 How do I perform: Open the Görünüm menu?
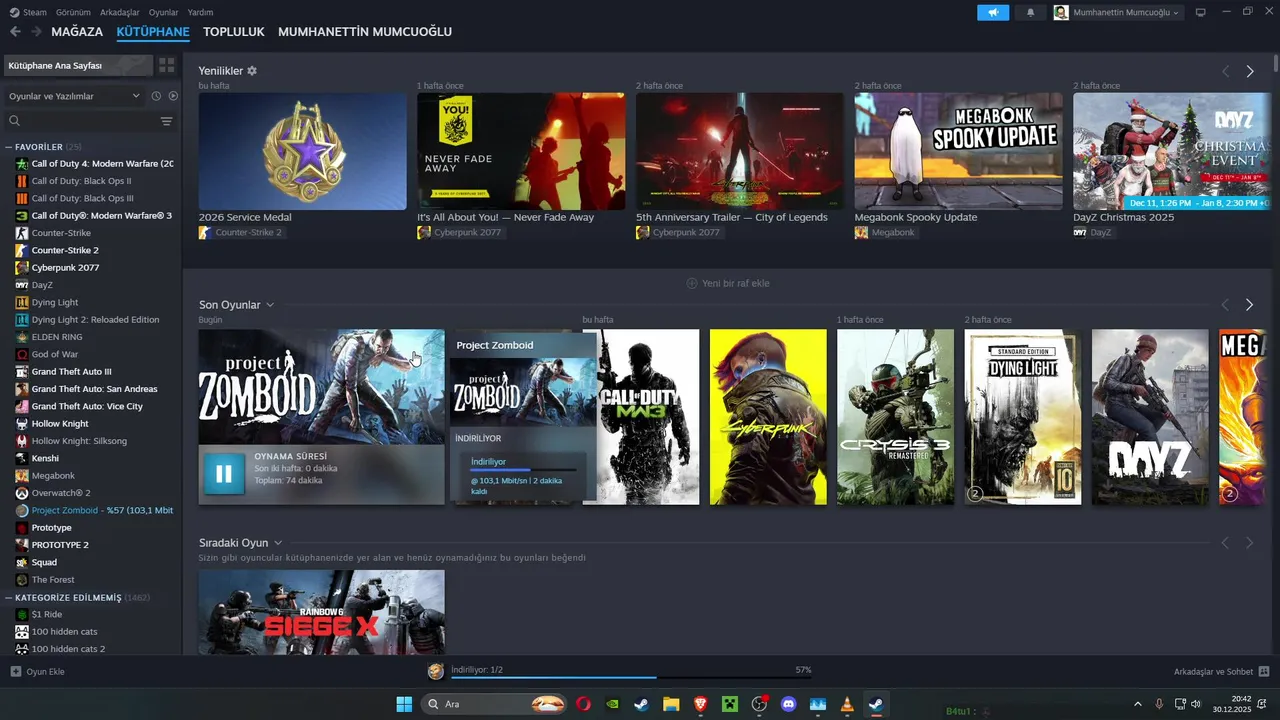(x=73, y=12)
